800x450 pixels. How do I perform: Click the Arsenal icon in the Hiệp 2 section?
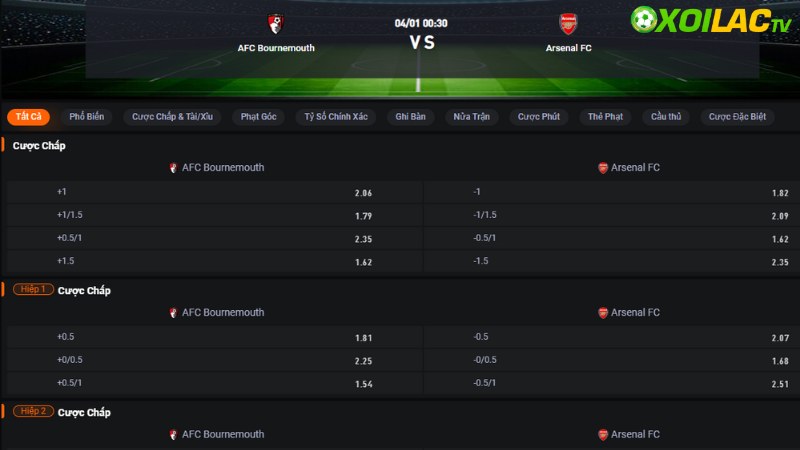pos(603,435)
